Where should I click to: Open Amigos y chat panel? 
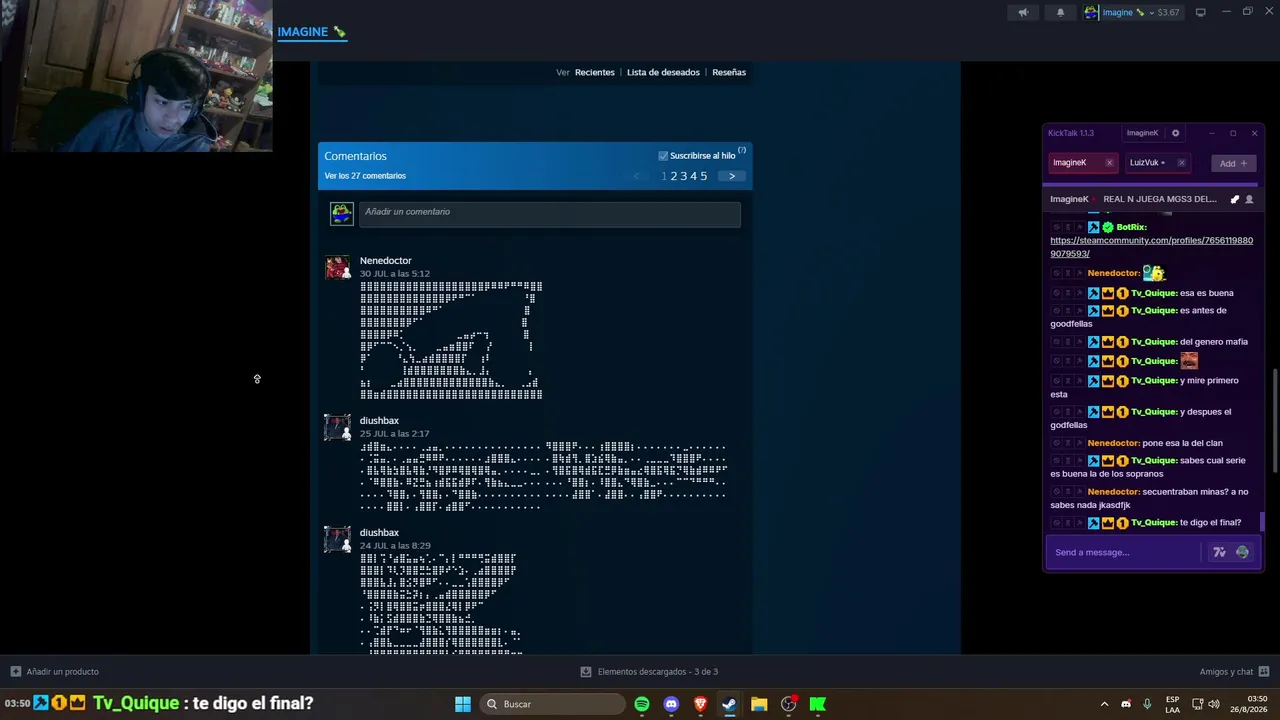tap(1234, 672)
